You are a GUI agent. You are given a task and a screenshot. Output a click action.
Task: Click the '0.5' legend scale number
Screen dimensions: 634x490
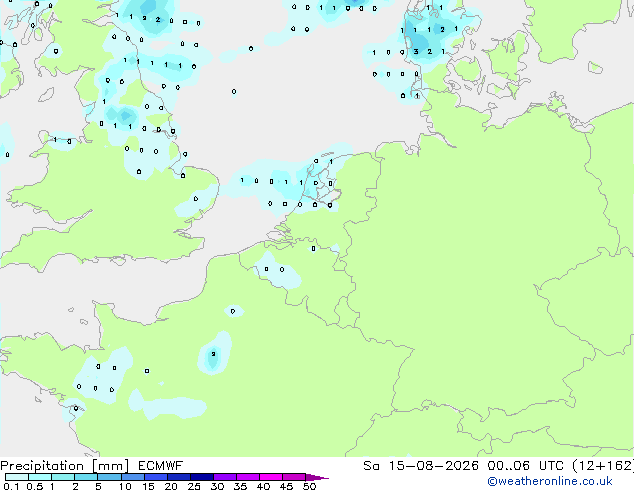[35, 486]
